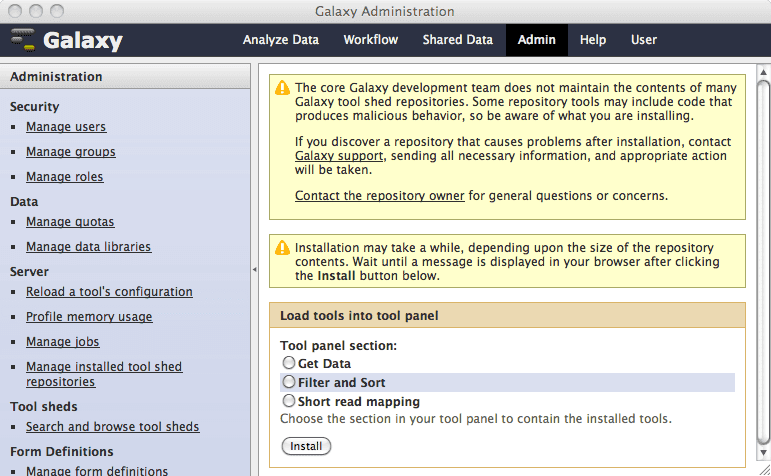Open the Workflow menu

pyautogui.click(x=370, y=40)
